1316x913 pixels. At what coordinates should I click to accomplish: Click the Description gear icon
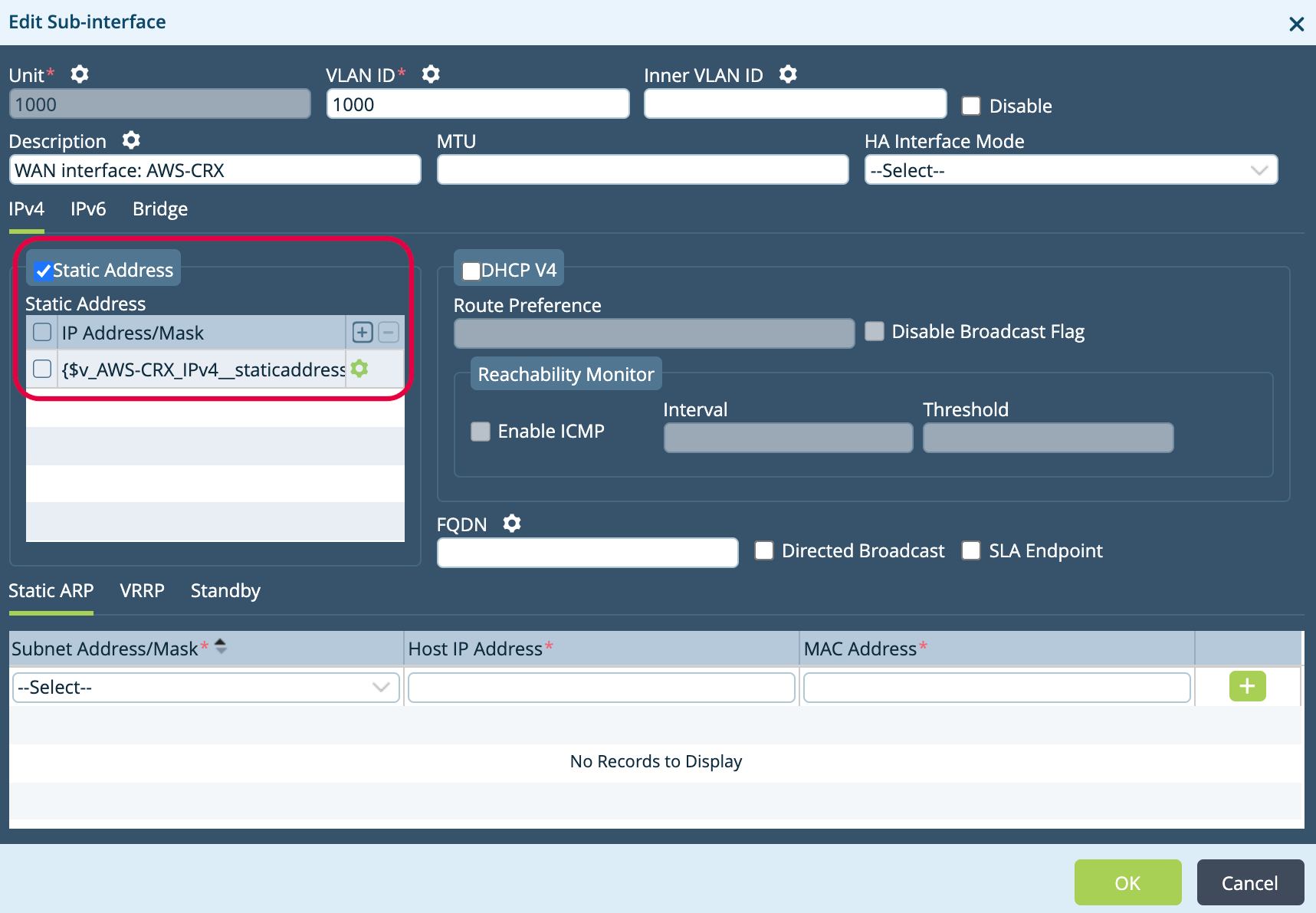(x=132, y=140)
